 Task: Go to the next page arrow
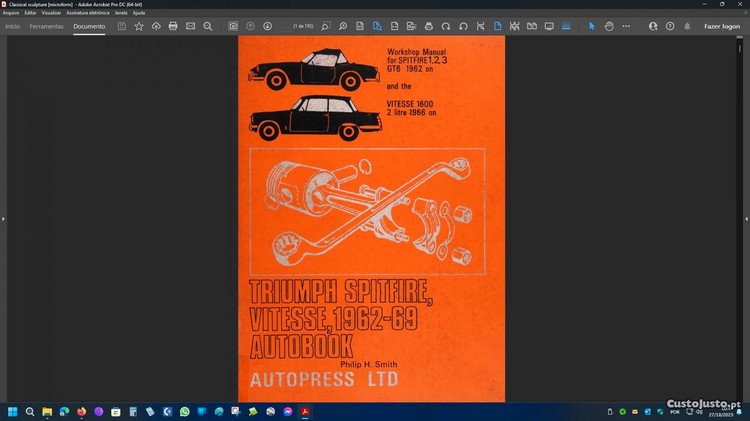tap(267, 26)
